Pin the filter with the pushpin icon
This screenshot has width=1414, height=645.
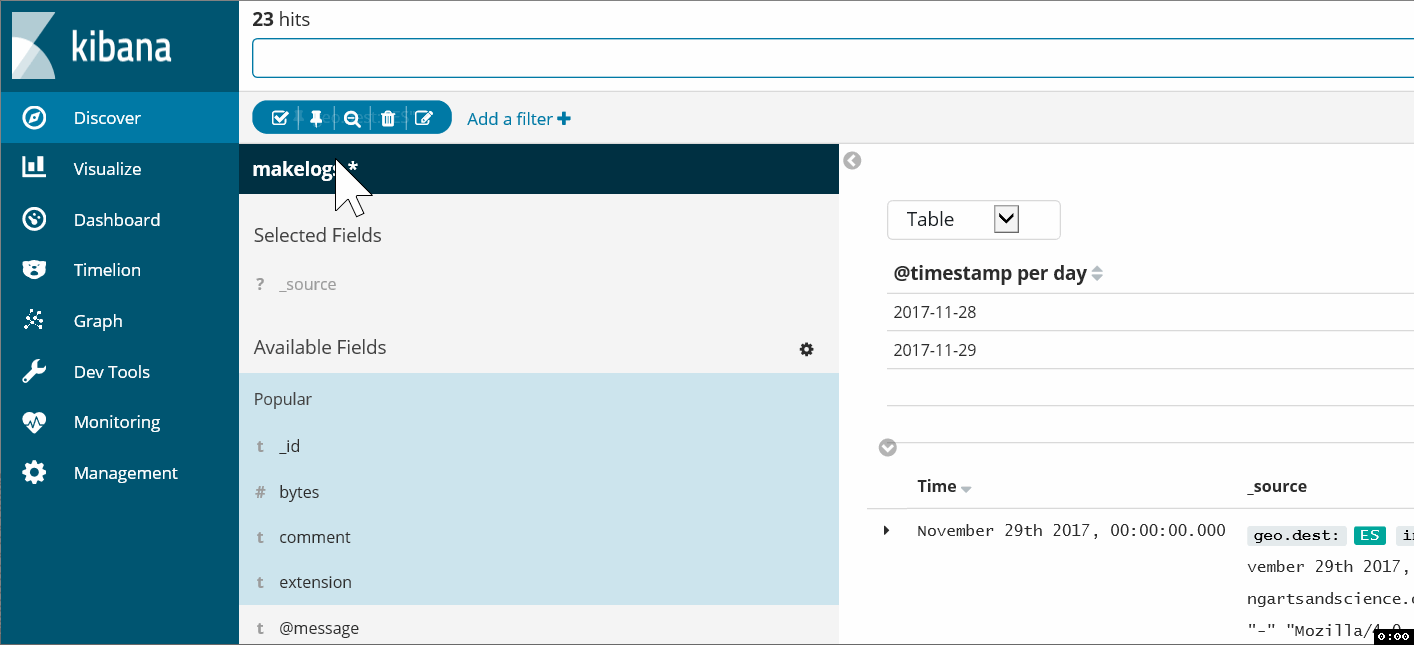(316, 118)
